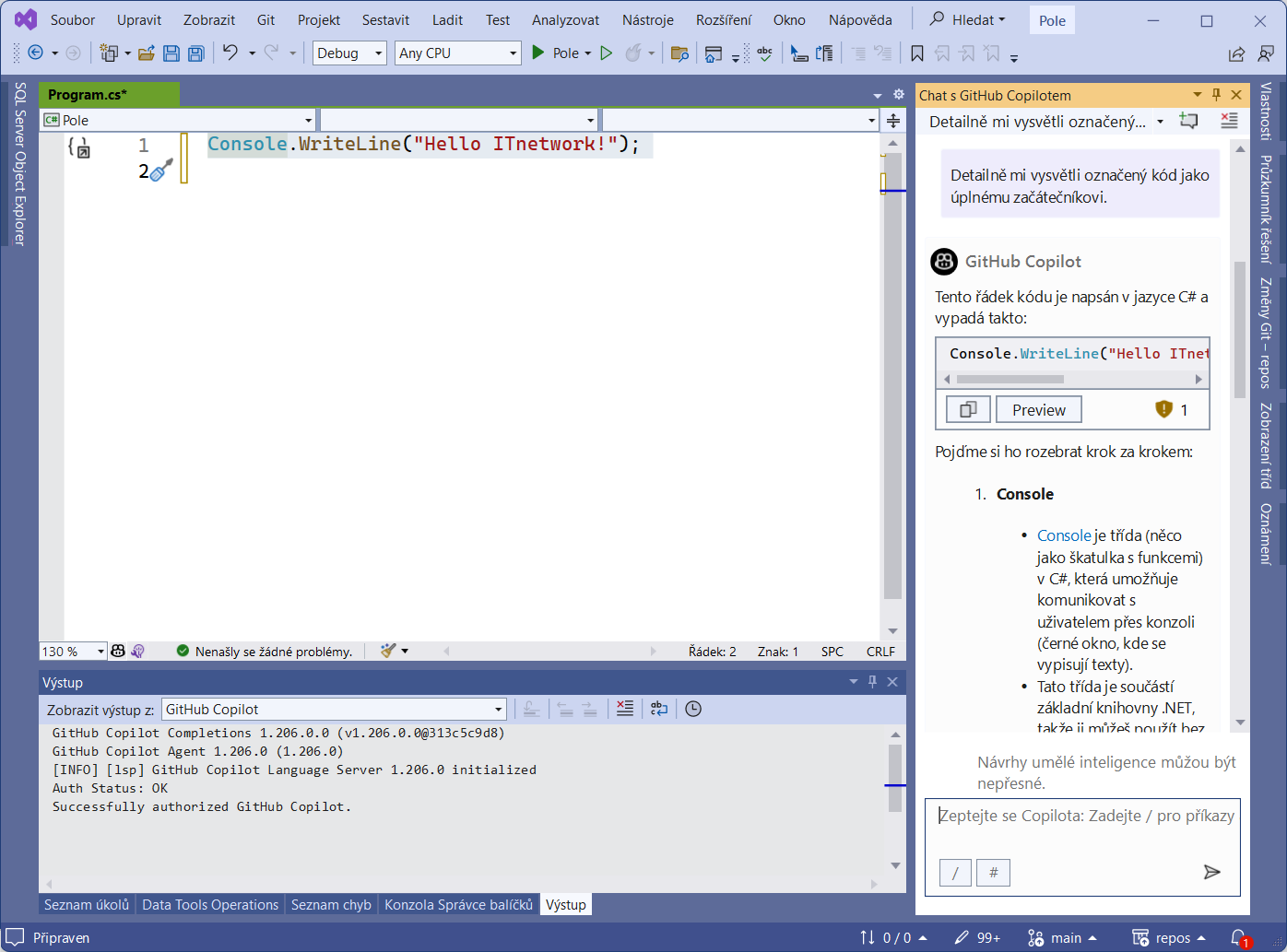Click the code block's horizontal scrollbar in the chat
This screenshot has height=952, width=1287.
[1010, 379]
